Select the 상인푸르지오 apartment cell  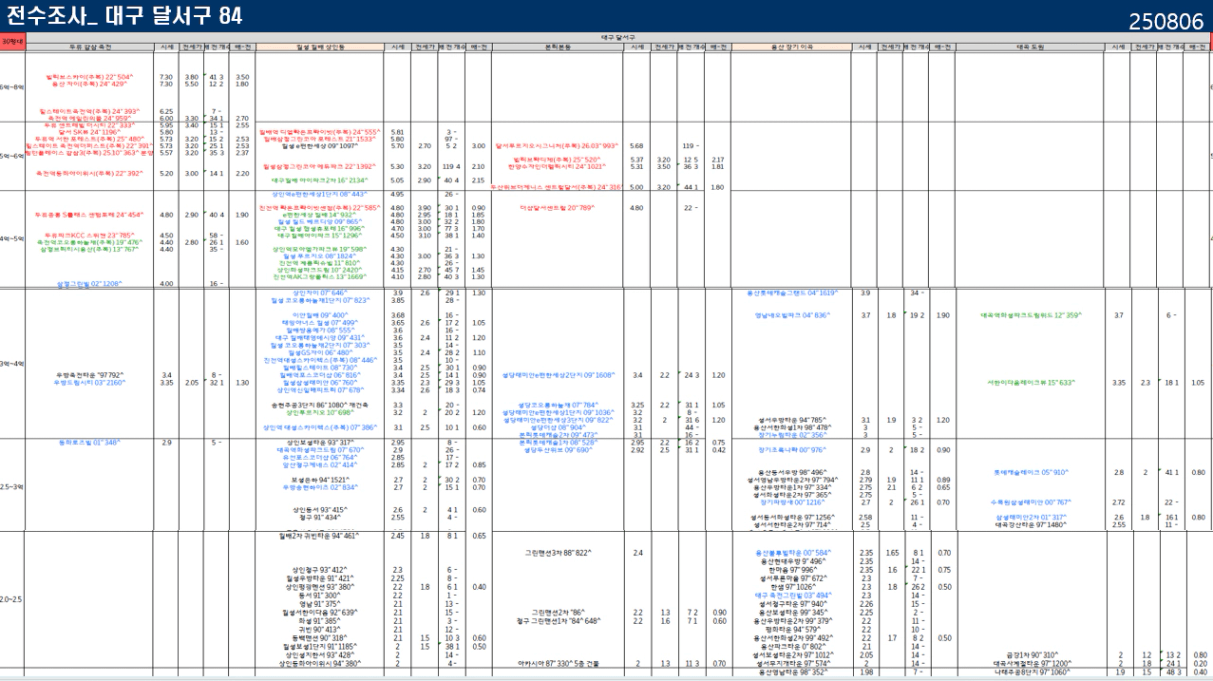320,412
